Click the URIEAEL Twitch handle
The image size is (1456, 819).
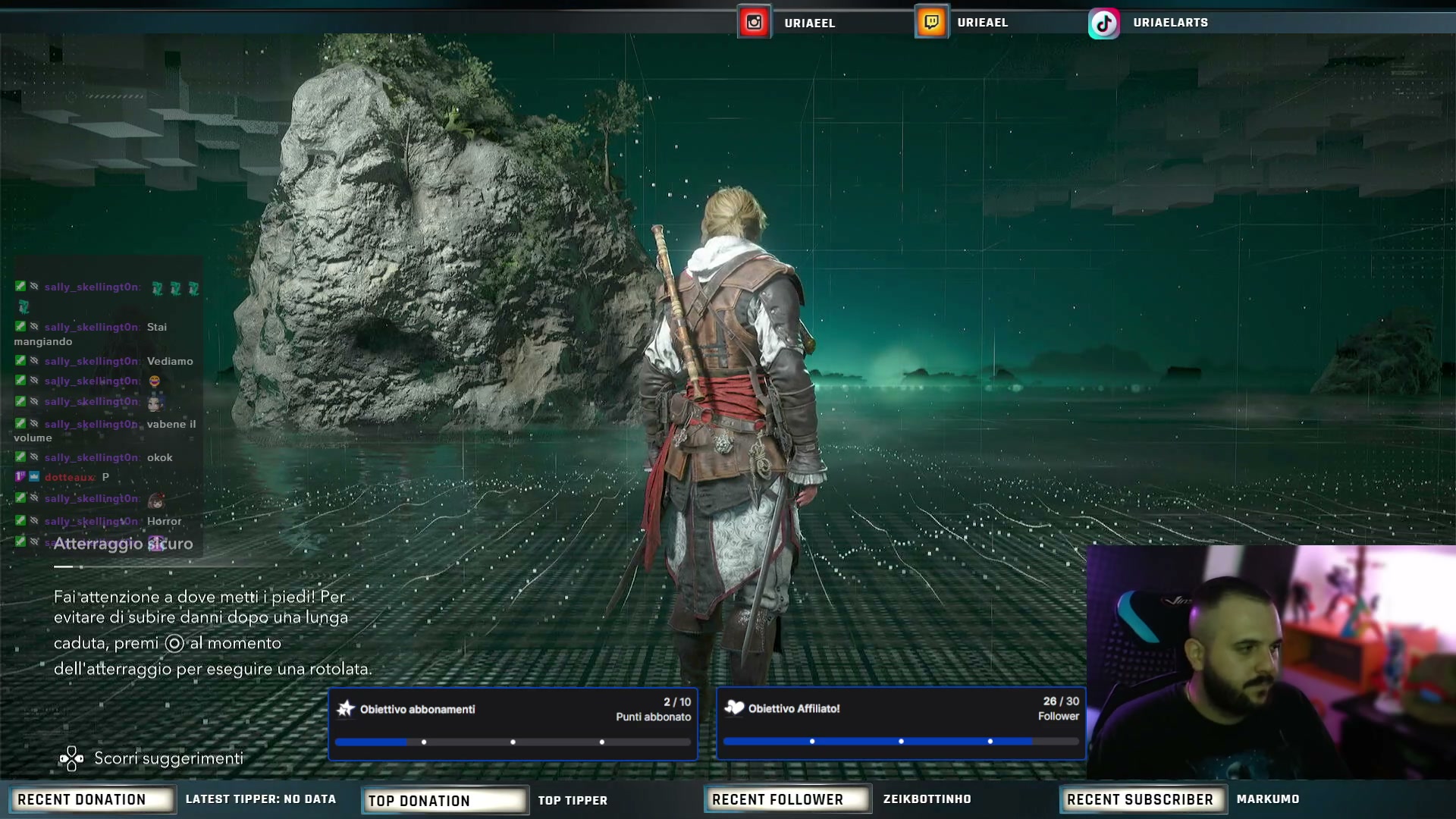tap(983, 22)
